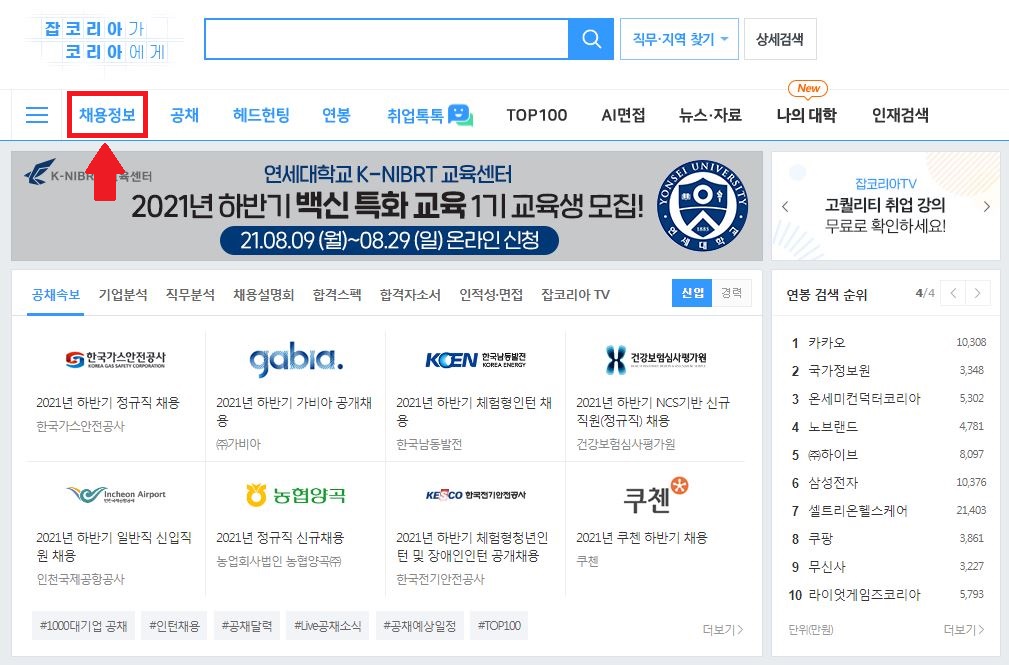Viewport: 1009px width, 665px height.
Task: Click the KESCO 한국전기안전공사 logo
Action: pyautogui.click(x=476, y=494)
